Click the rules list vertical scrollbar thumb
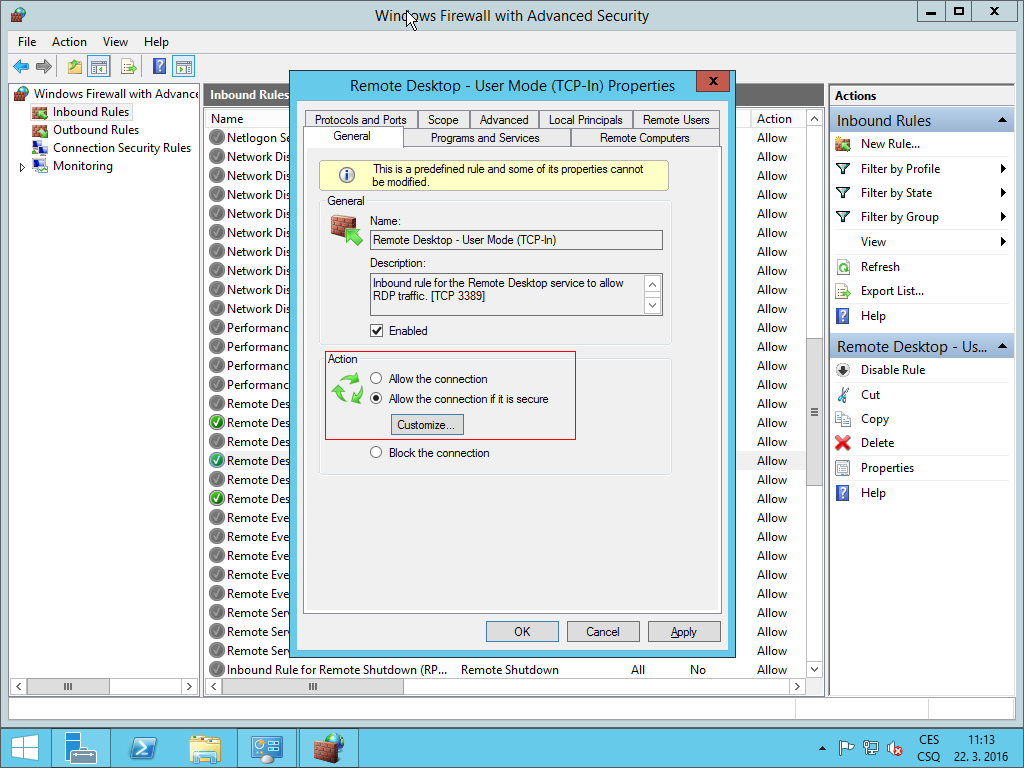Viewport: 1024px width, 768px height. click(x=814, y=411)
